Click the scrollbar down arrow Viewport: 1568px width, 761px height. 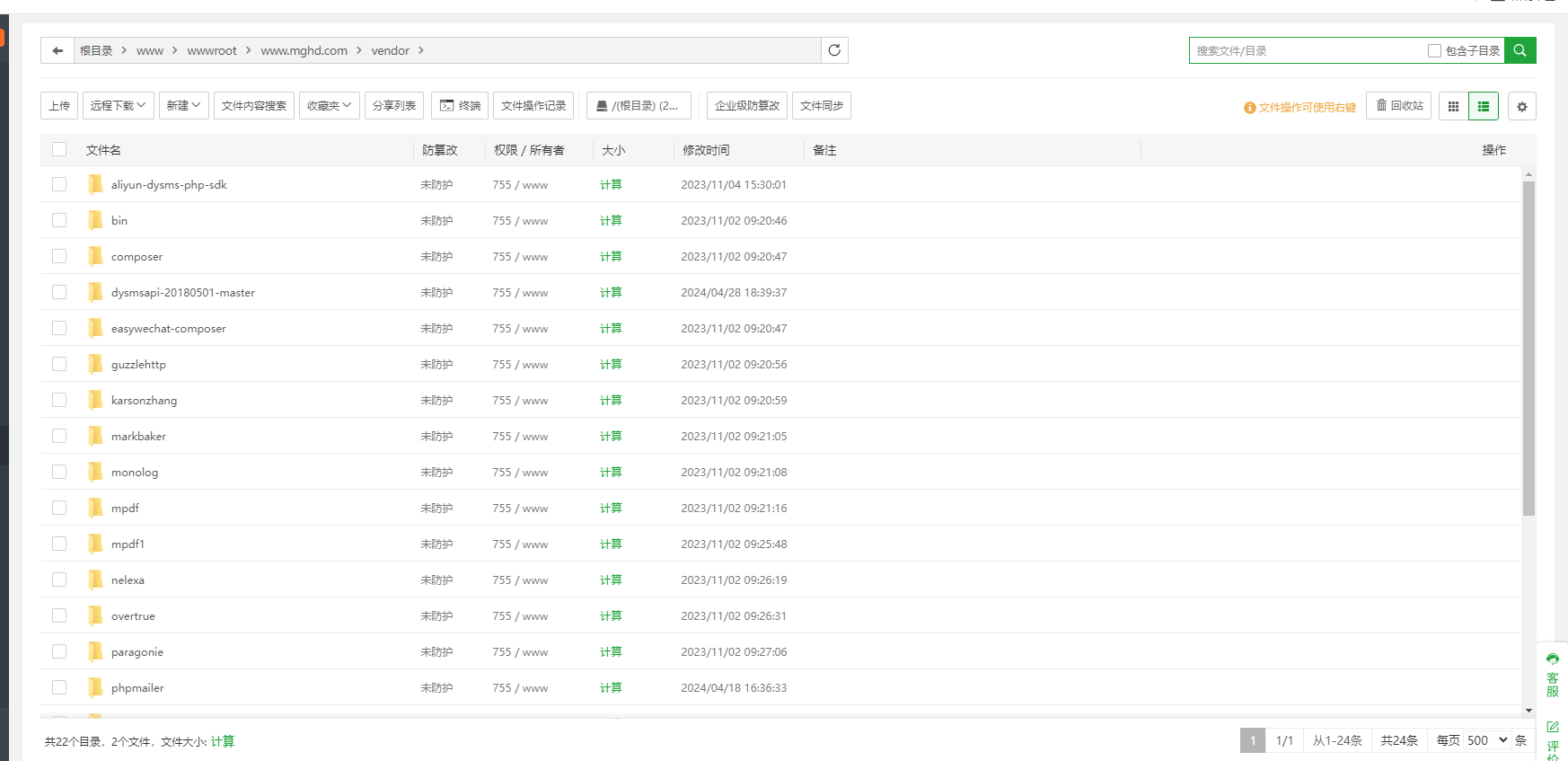click(1528, 711)
